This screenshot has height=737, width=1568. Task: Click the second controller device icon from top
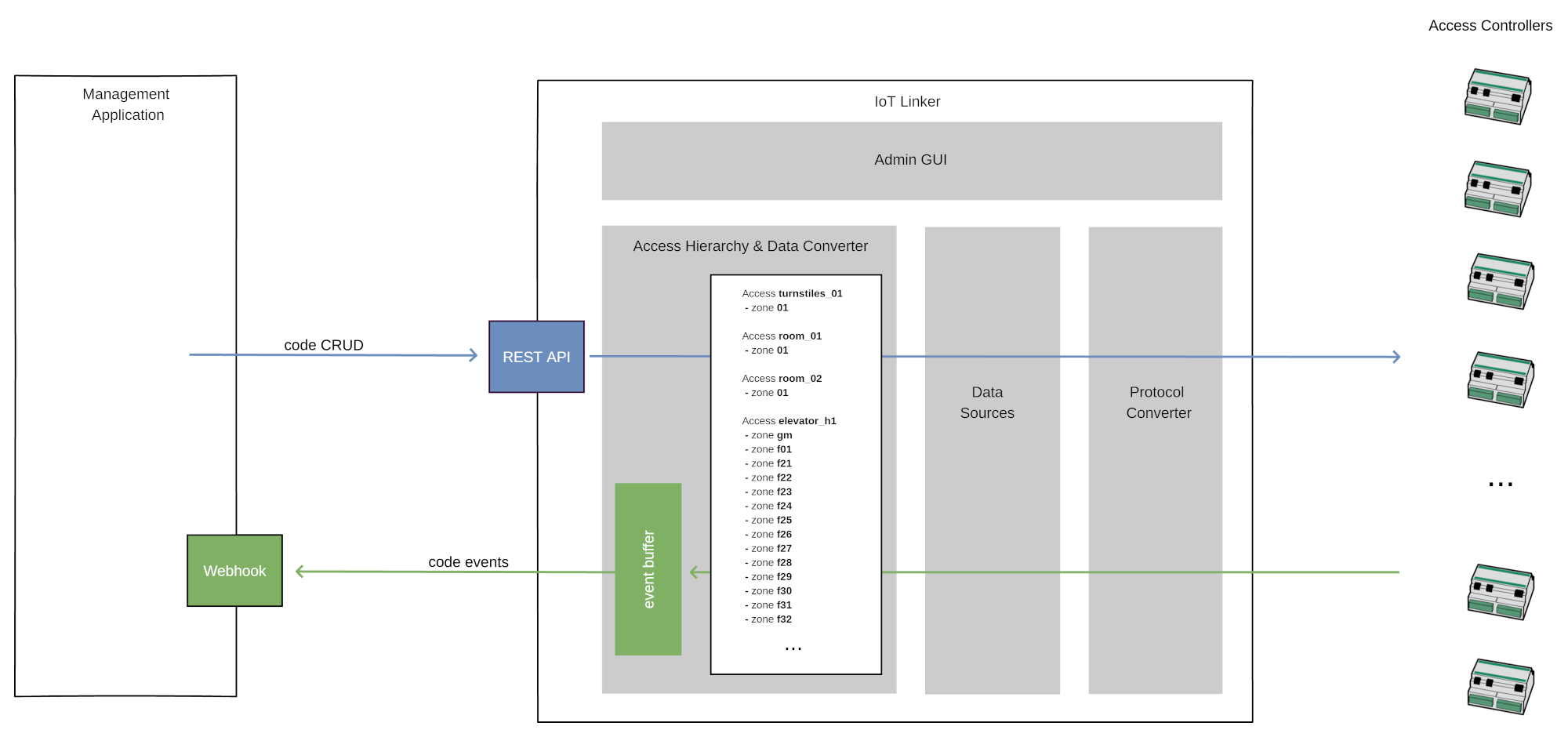click(x=1497, y=189)
